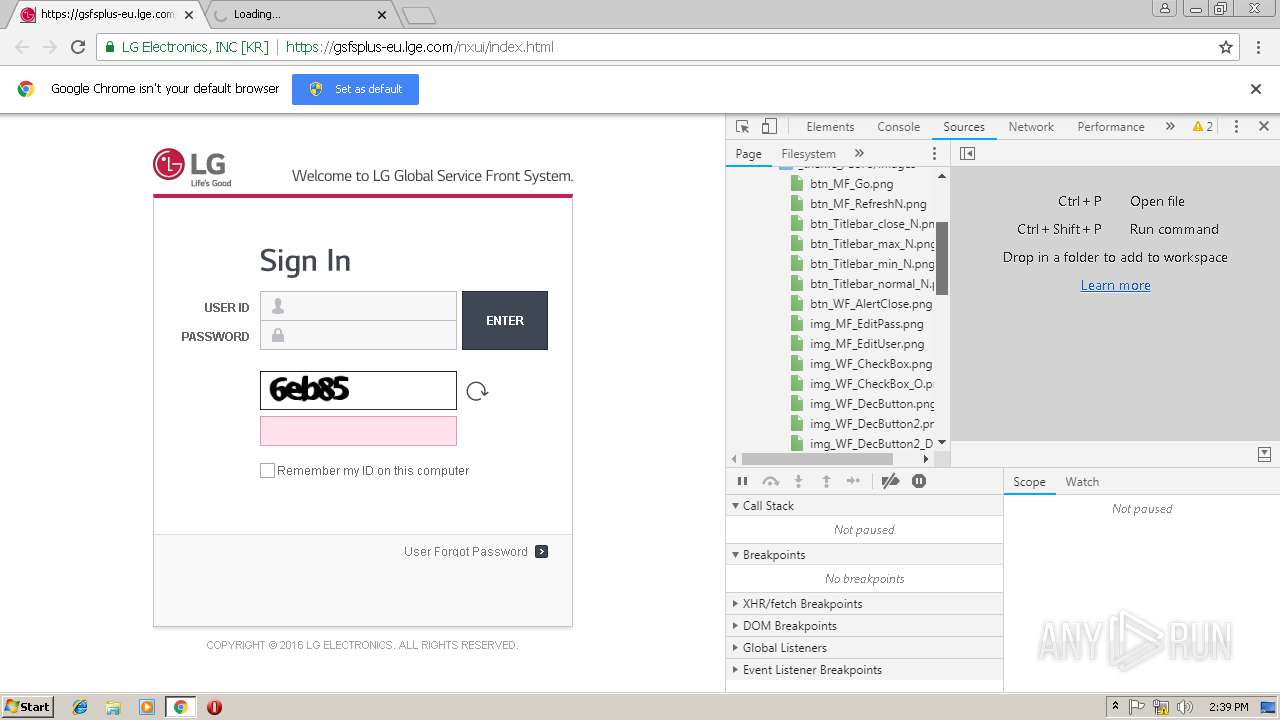Image resolution: width=1280 pixels, height=720 pixels.
Task: Switch to the Network tab
Action: [1031, 127]
